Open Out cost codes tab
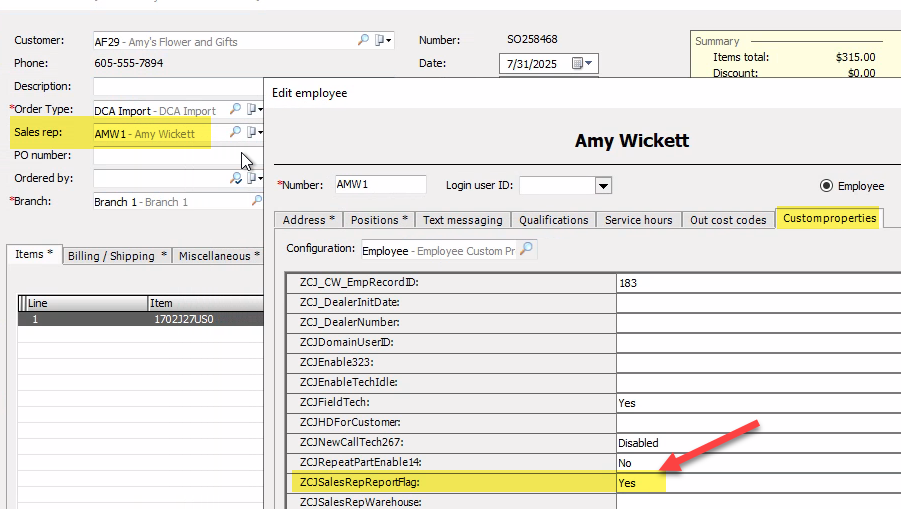The width and height of the screenshot is (901, 509). pyautogui.click(x=728, y=220)
